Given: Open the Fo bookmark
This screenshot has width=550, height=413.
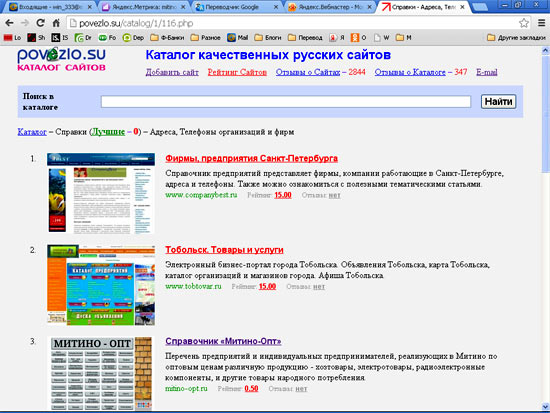Looking at the screenshot, I should pos(107,38).
